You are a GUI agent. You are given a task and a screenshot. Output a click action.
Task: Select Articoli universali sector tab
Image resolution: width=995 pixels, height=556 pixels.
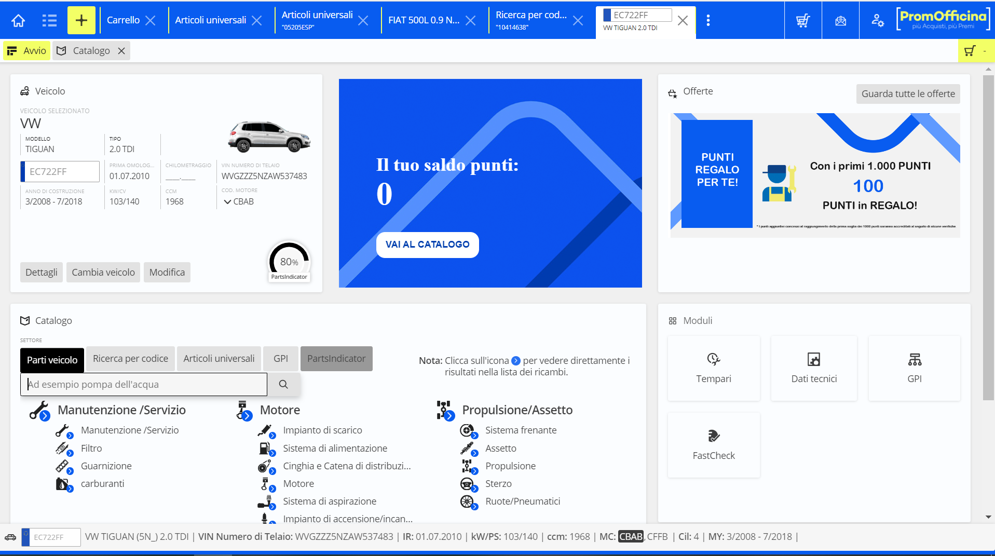[x=219, y=359]
